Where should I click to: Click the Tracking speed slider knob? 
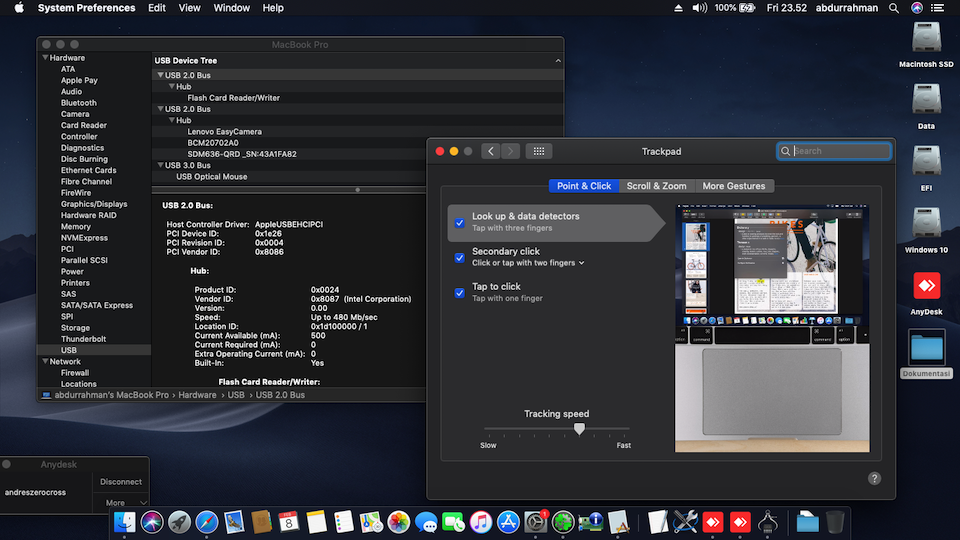coord(579,429)
